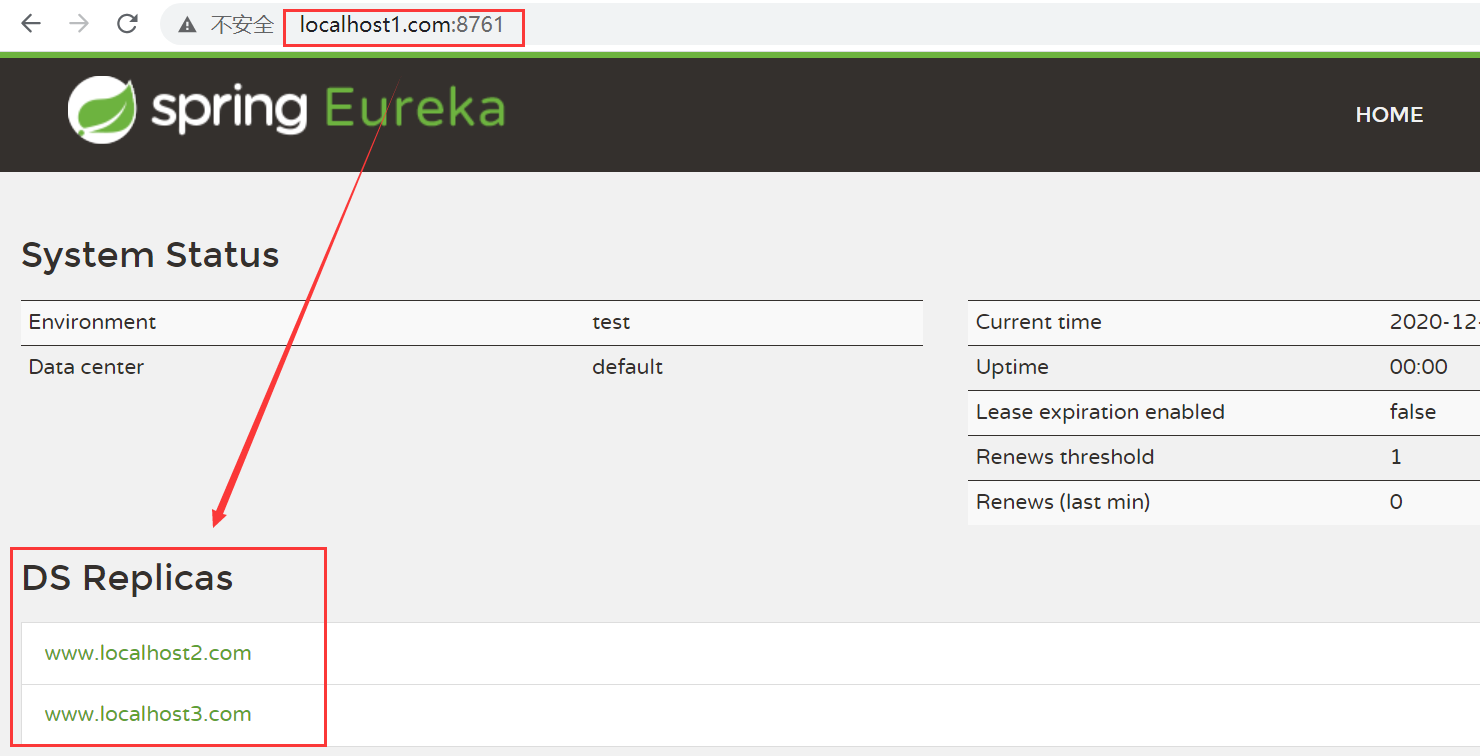Click the page refresh icon
Viewport: 1480px width, 756px height.
127,24
